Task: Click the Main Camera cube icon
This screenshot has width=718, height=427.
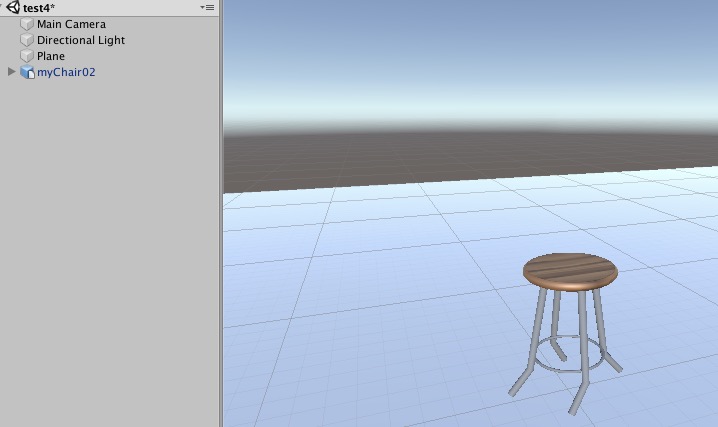Action: tap(27, 24)
